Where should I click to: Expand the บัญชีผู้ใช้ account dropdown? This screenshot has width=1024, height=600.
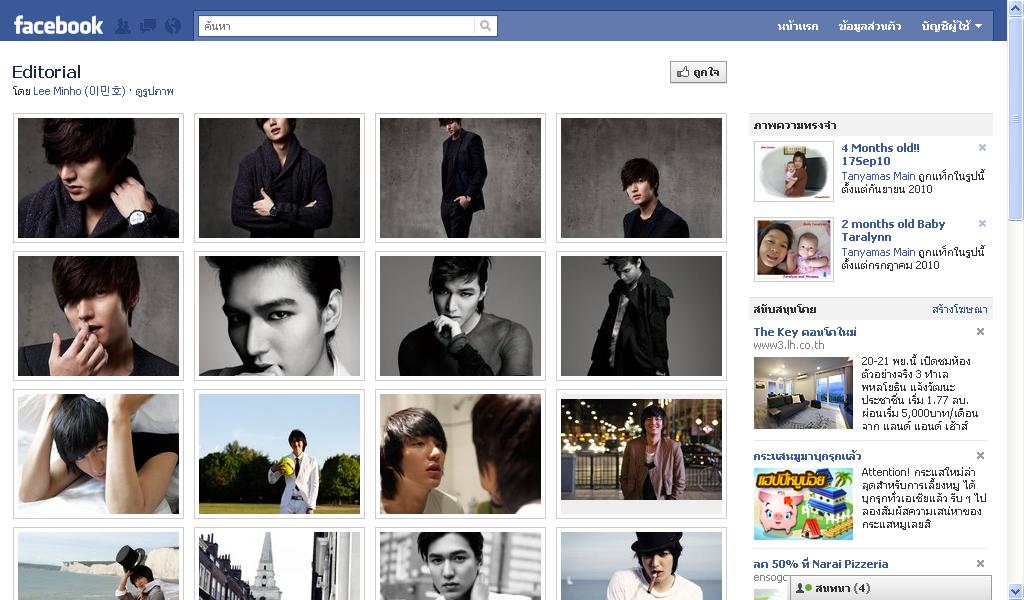pos(952,26)
